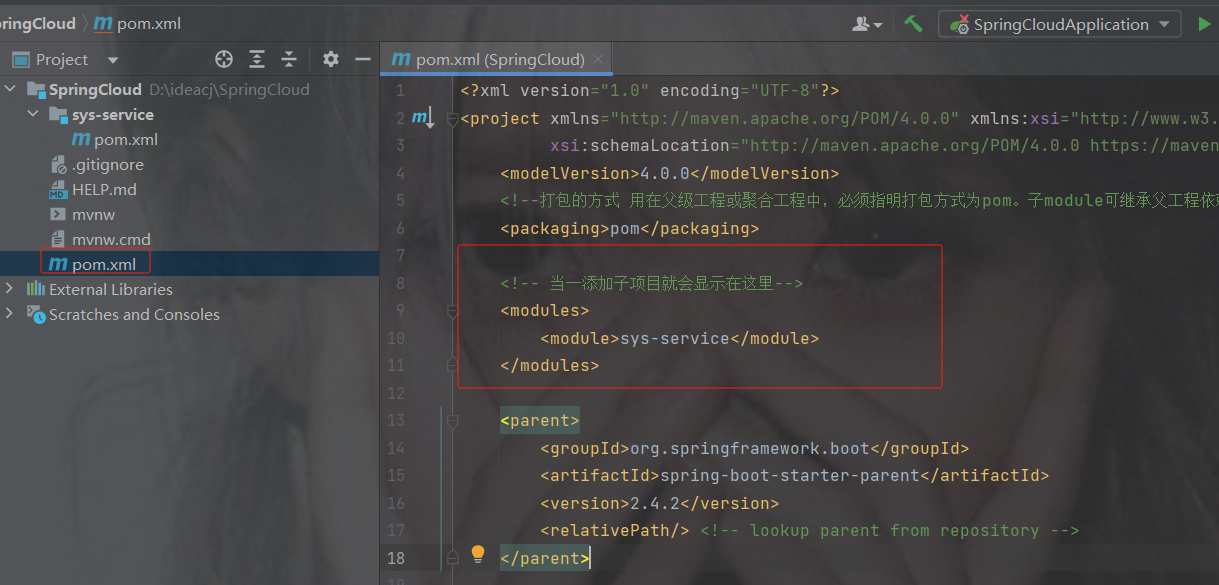
Task: Click the pom.xml breadcrumb in the navigation bar
Action: pos(138,23)
